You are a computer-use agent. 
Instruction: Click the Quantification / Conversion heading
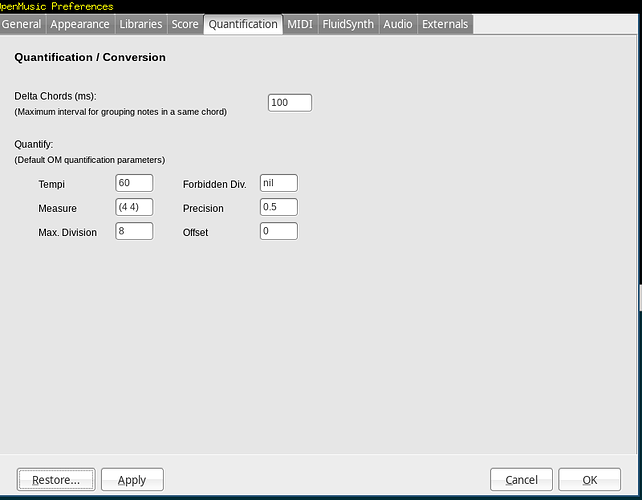pos(90,57)
